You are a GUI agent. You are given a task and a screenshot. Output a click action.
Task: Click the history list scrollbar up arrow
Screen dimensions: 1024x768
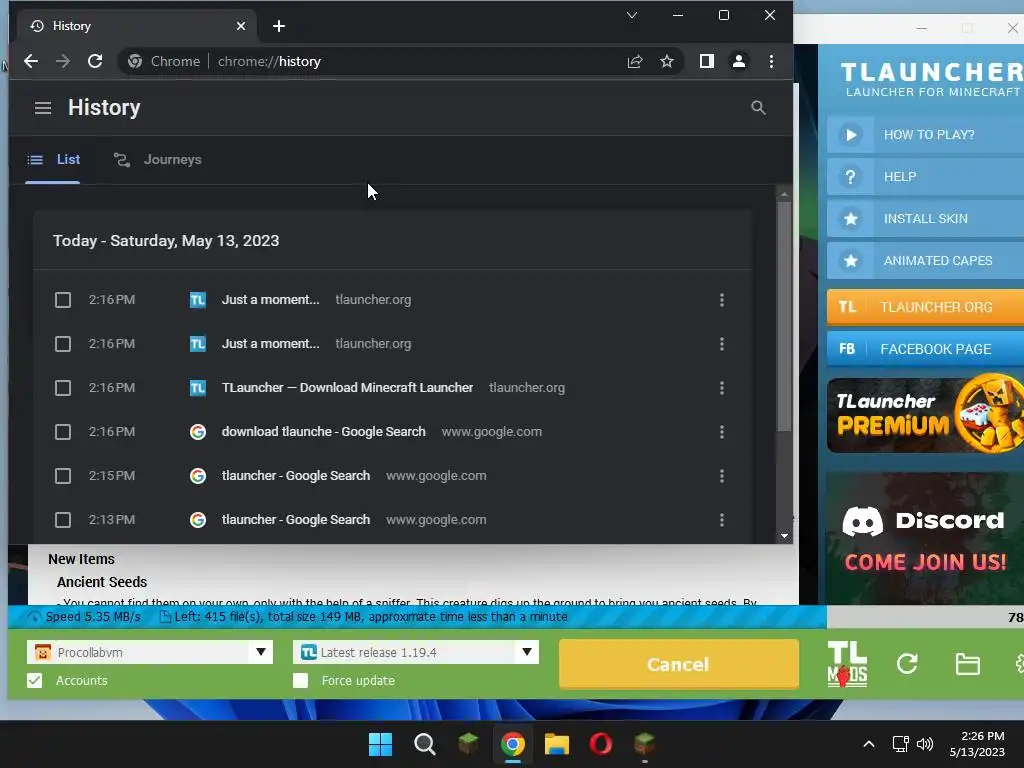[784, 195]
